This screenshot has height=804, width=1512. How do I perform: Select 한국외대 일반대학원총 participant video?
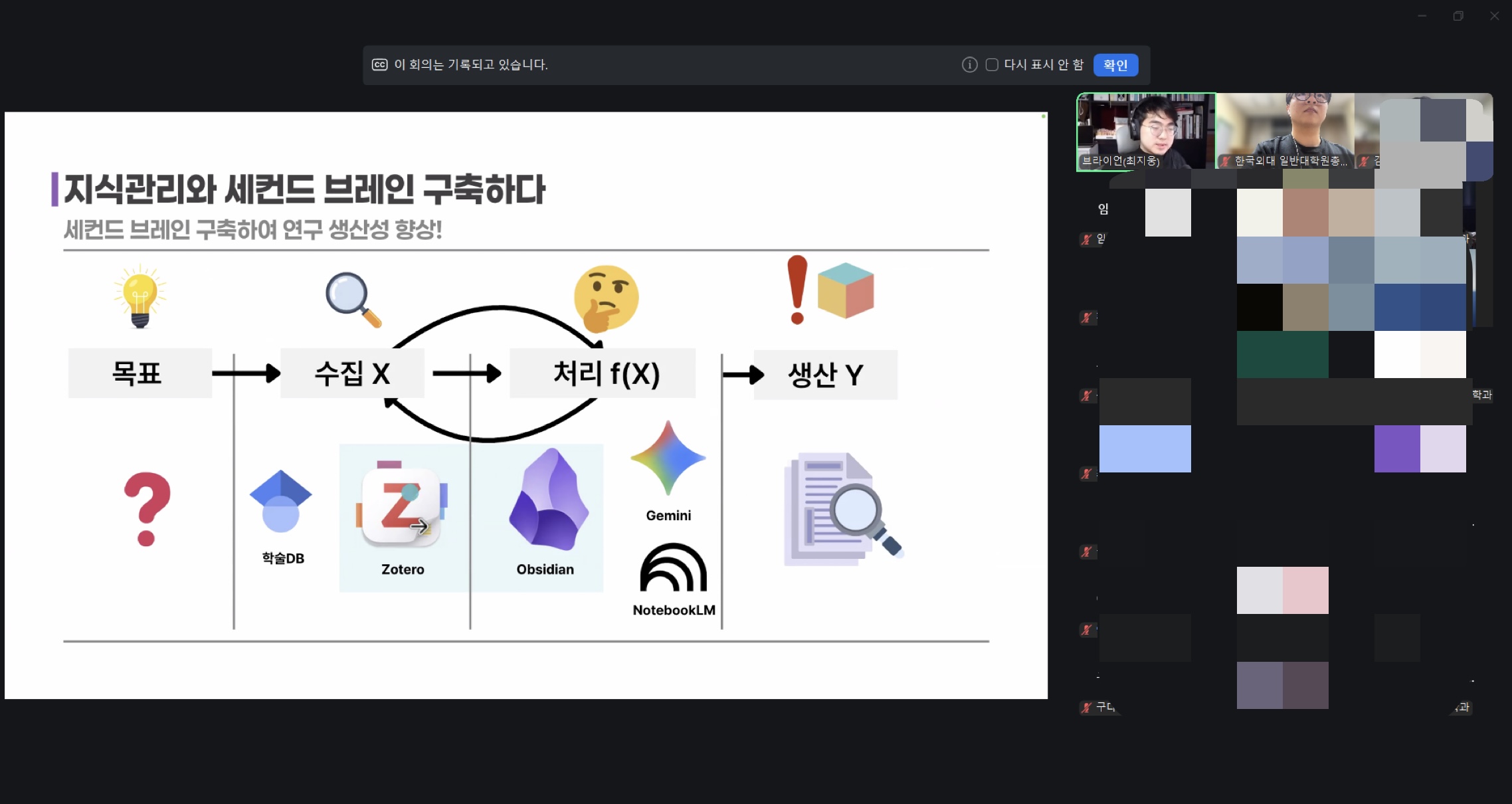coord(1284,131)
